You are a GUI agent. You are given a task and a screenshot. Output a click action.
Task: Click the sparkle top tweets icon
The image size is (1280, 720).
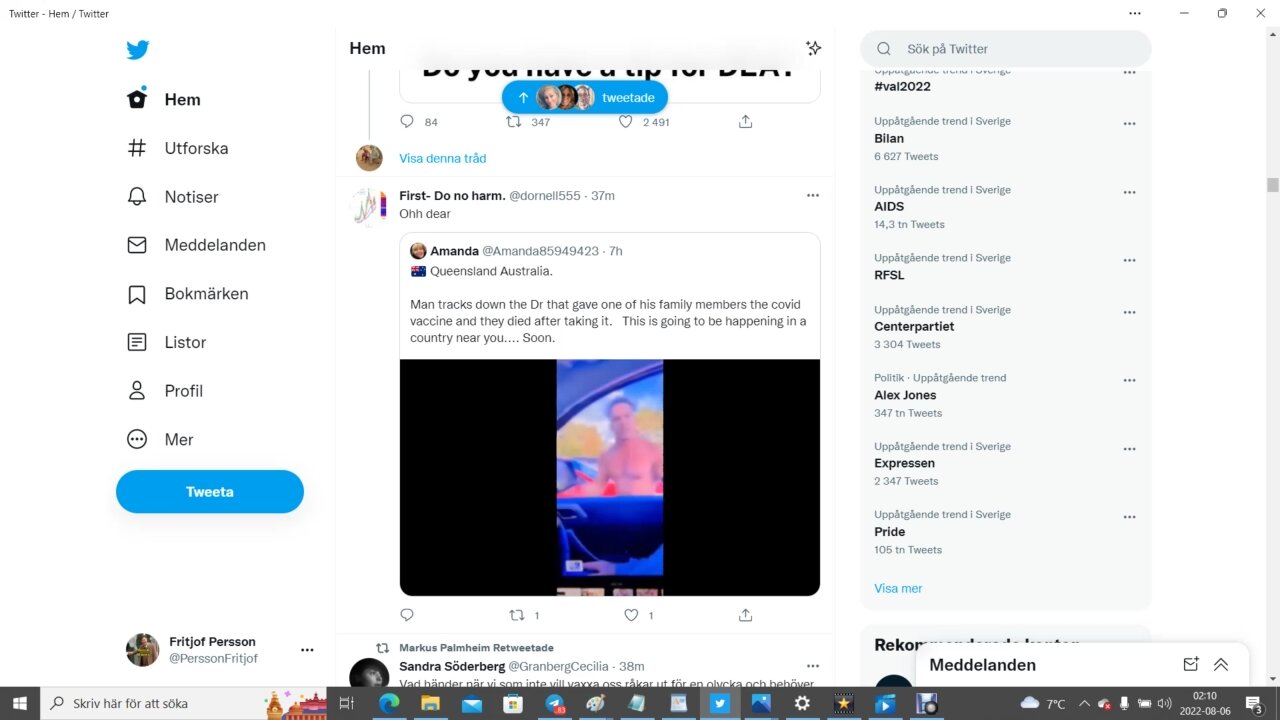click(x=814, y=48)
